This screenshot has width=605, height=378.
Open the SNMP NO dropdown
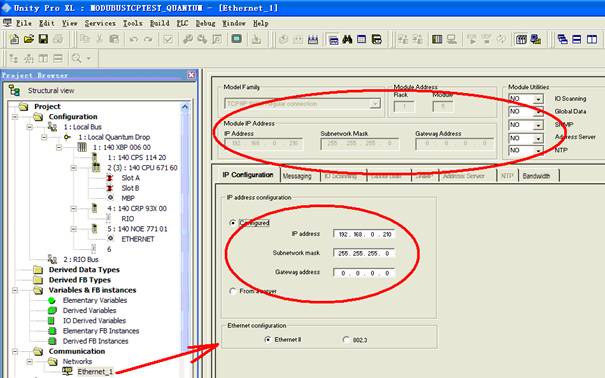coord(538,125)
